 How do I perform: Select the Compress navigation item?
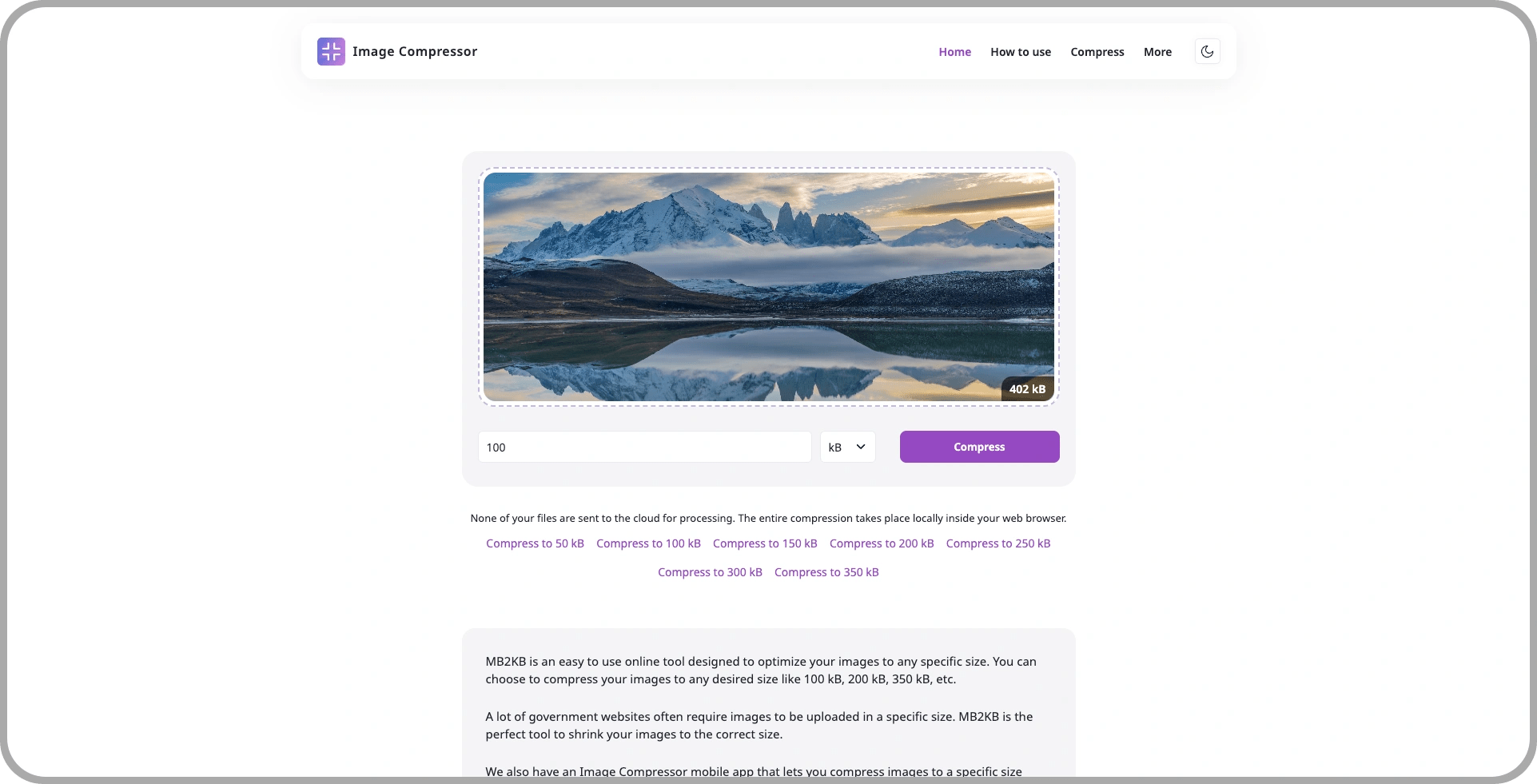(1097, 52)
